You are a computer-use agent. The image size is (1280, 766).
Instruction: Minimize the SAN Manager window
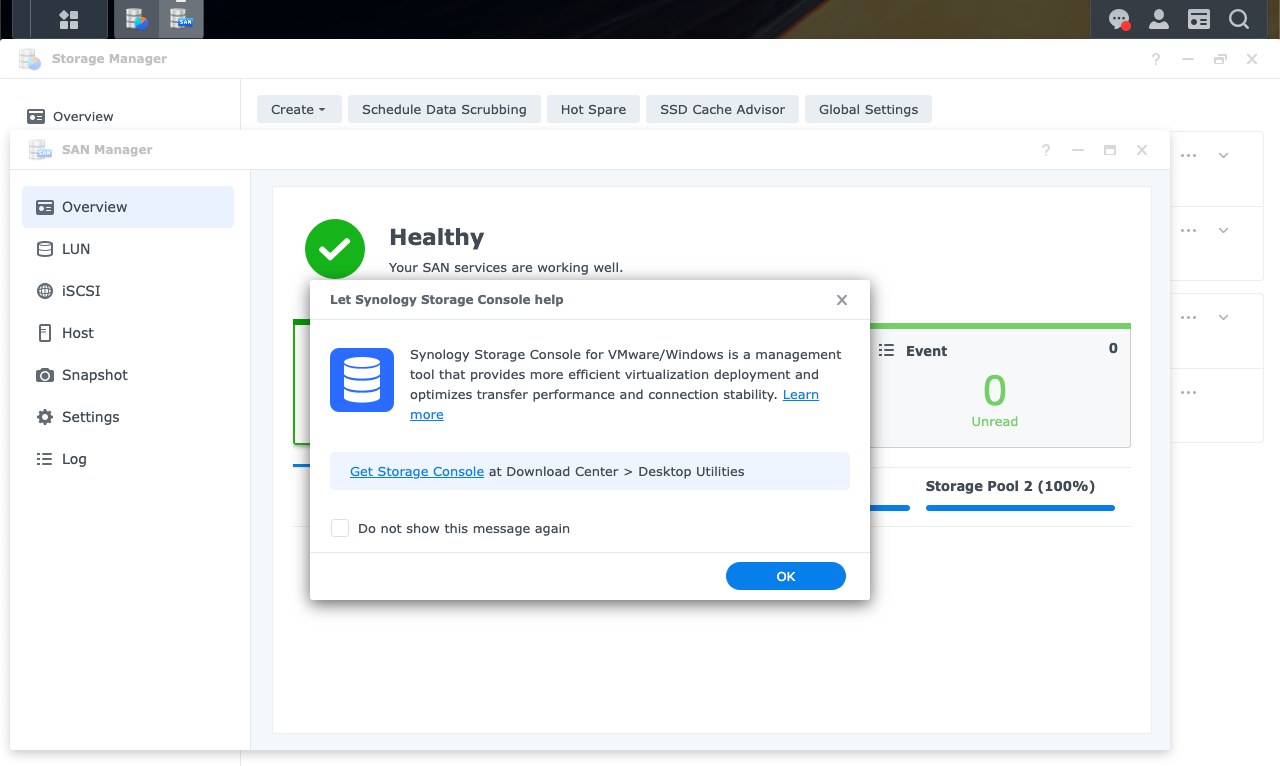coord(1078,150)
